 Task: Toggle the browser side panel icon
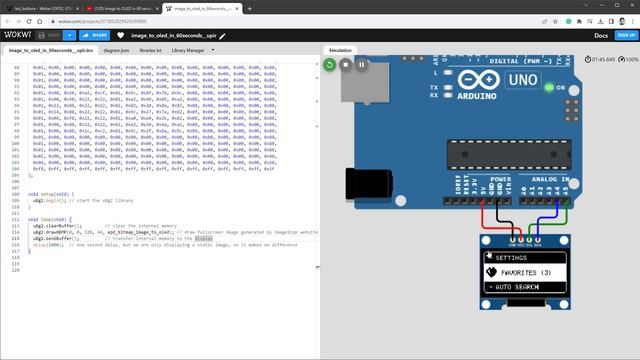tap(611, 21)
